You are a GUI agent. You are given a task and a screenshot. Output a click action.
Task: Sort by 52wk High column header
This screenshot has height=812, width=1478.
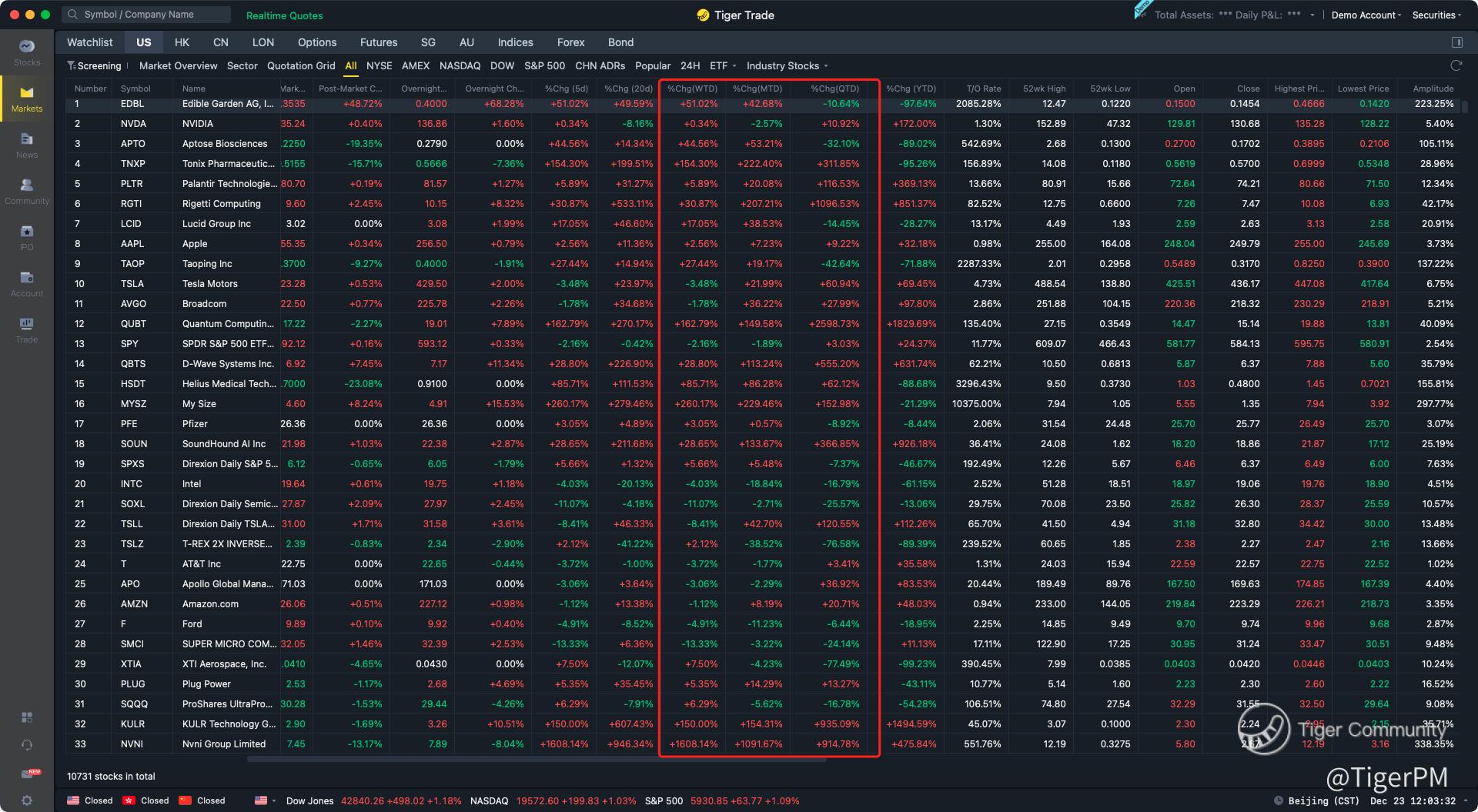point(1045,89)
